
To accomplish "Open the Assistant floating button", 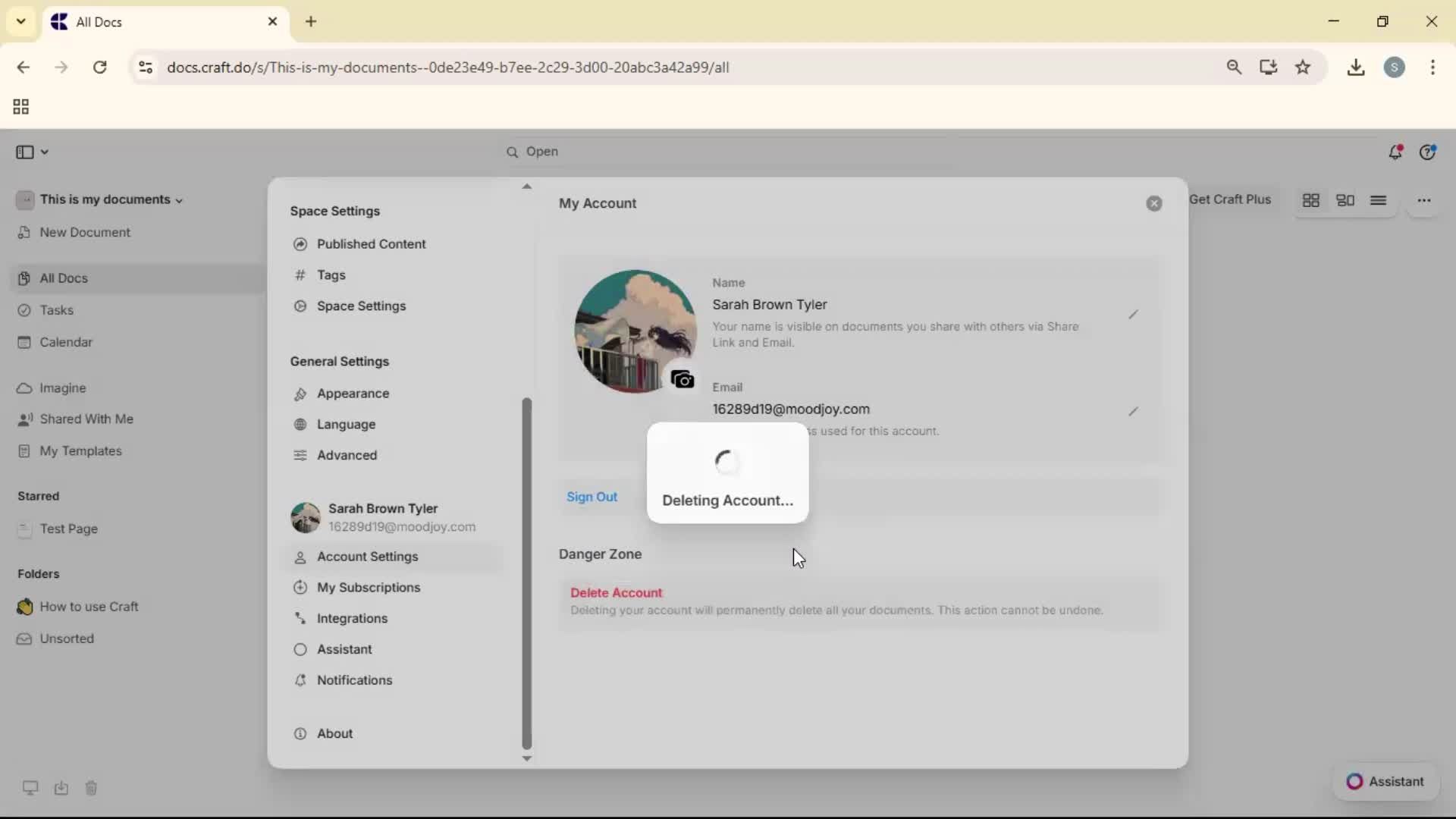I will [1385, 781].
